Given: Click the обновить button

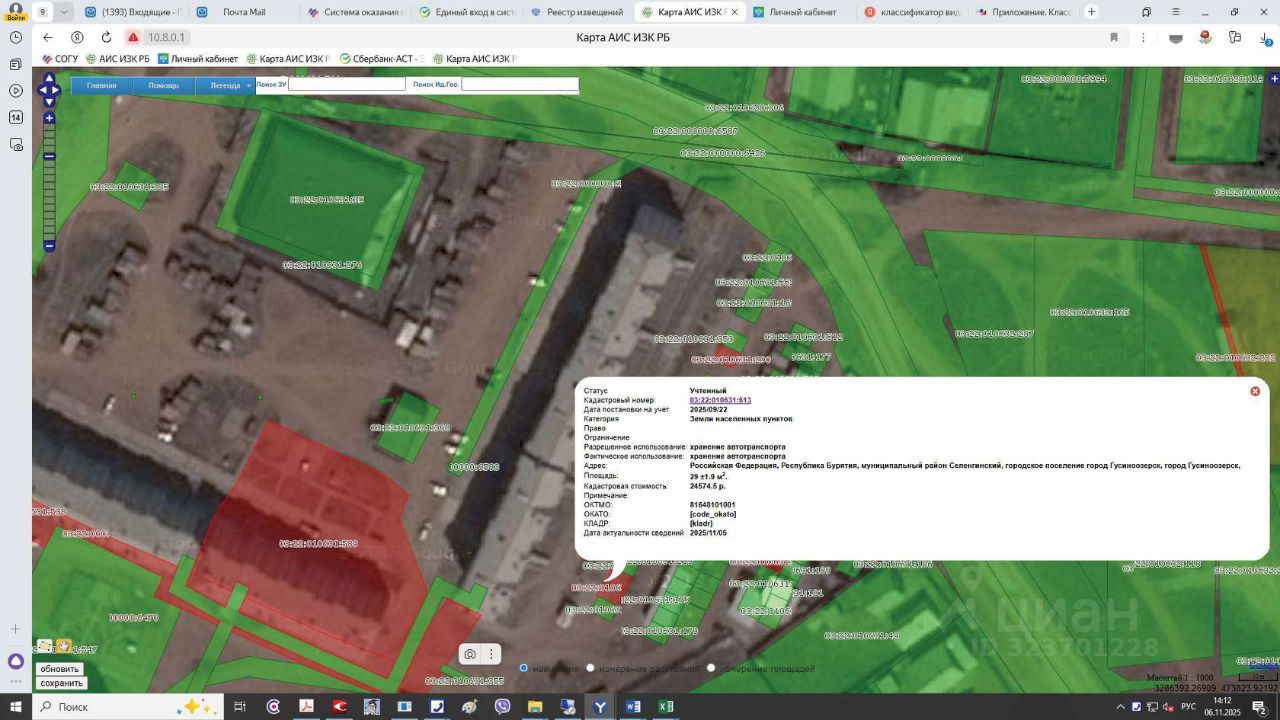Looking at the screenshot, I should pos(60,669).
